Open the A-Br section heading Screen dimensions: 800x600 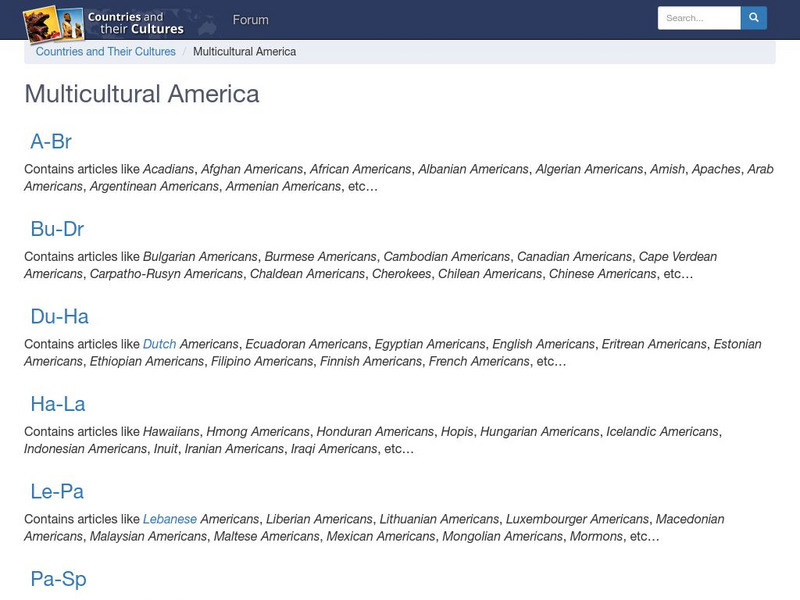coord(51,141)
